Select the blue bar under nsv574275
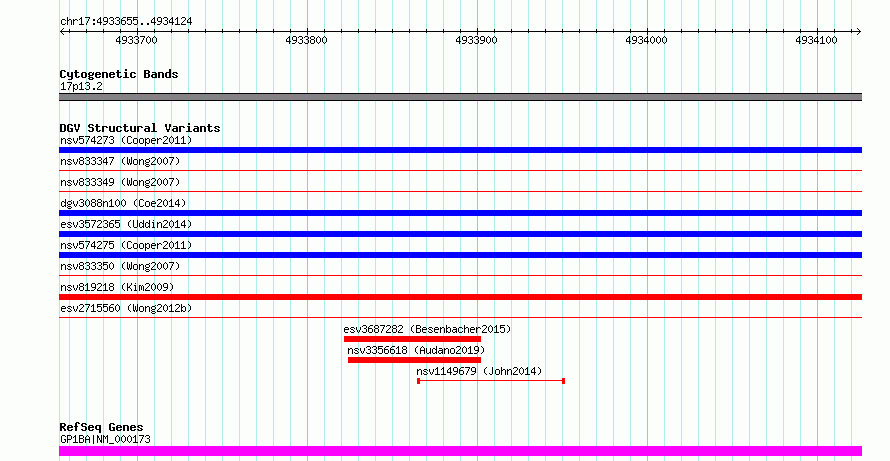 pos(460,255)
